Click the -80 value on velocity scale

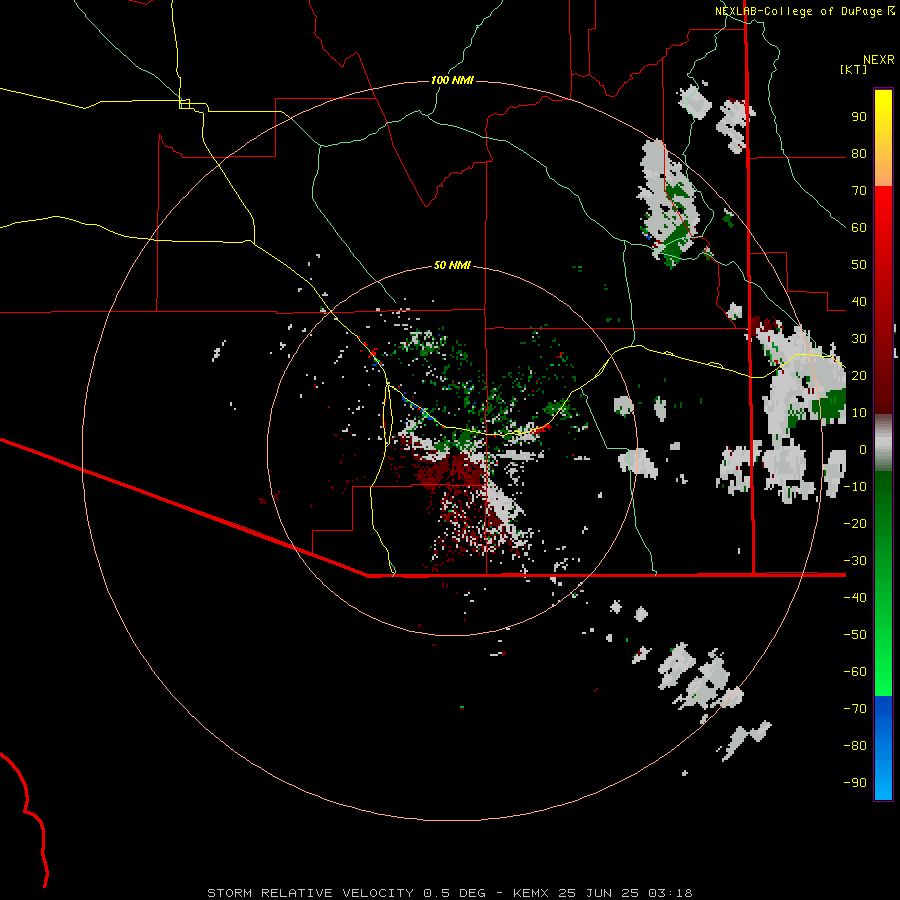(855, 746)
